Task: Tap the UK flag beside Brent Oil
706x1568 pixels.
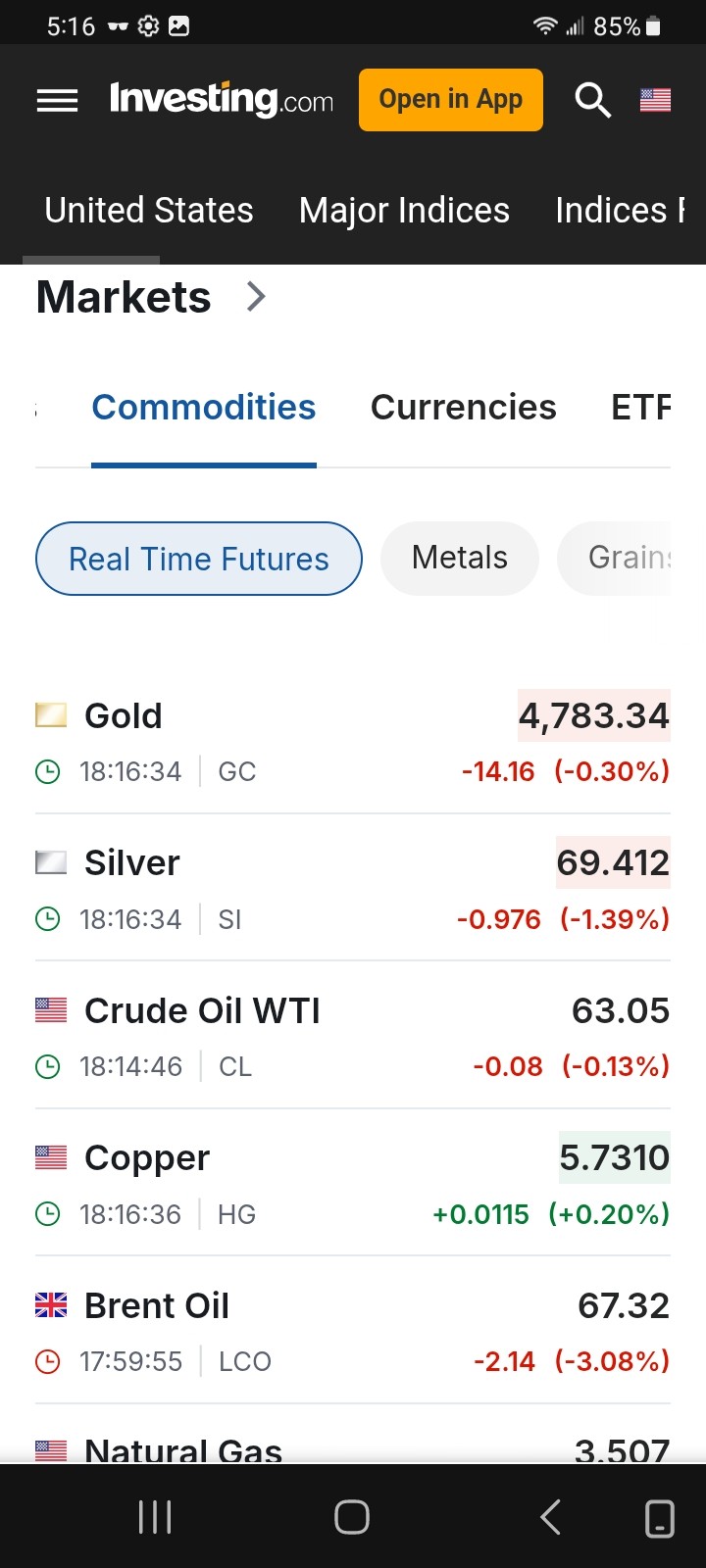Action: (51, 1305)
